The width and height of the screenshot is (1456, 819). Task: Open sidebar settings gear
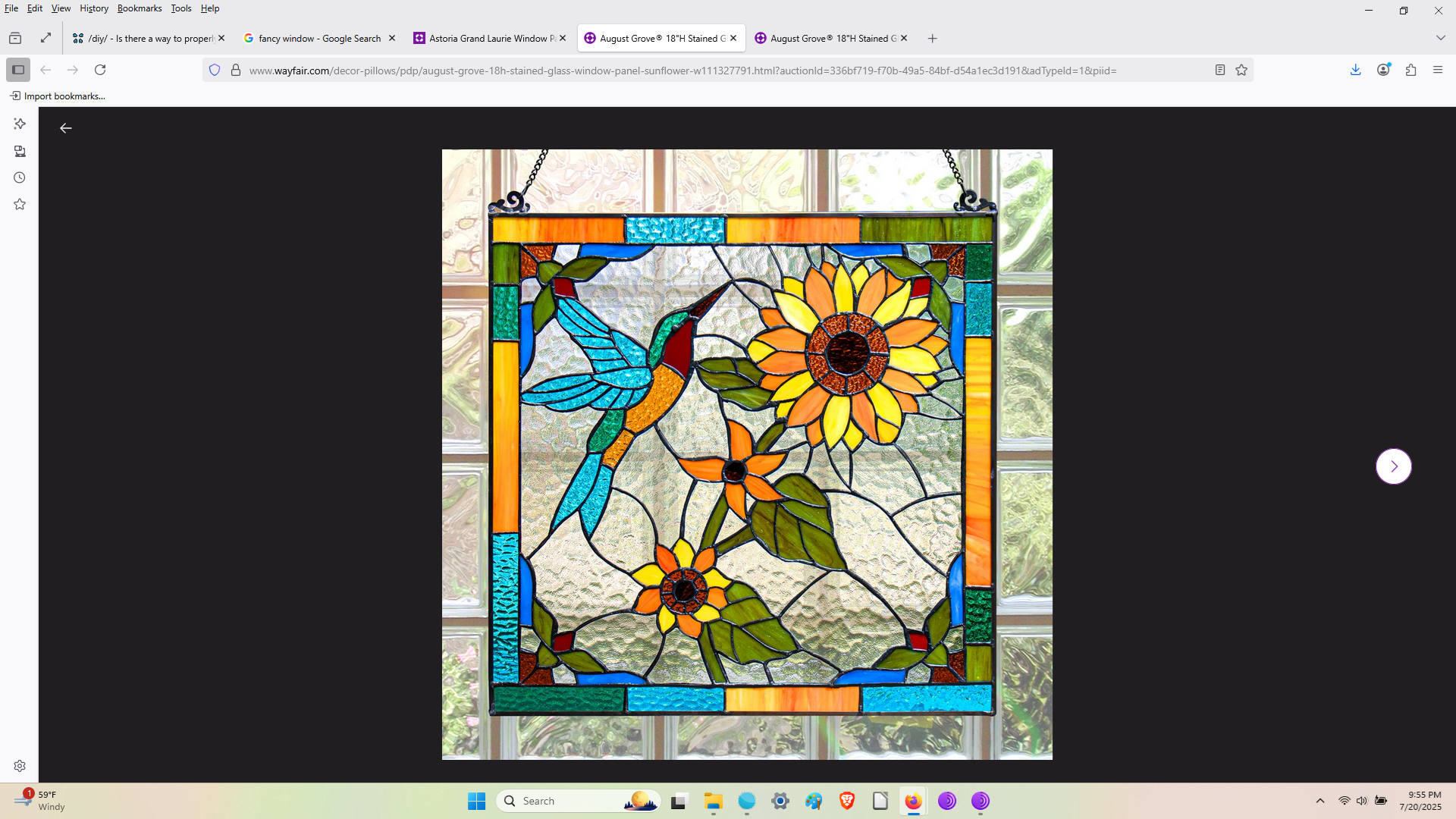tap(20, 766)
